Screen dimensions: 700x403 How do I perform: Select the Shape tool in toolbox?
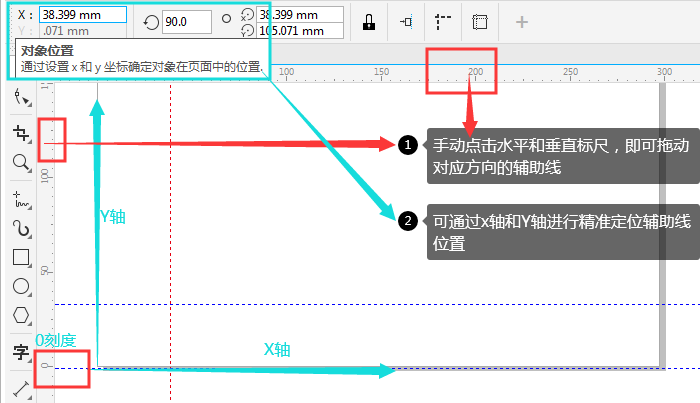pos(21,97)
